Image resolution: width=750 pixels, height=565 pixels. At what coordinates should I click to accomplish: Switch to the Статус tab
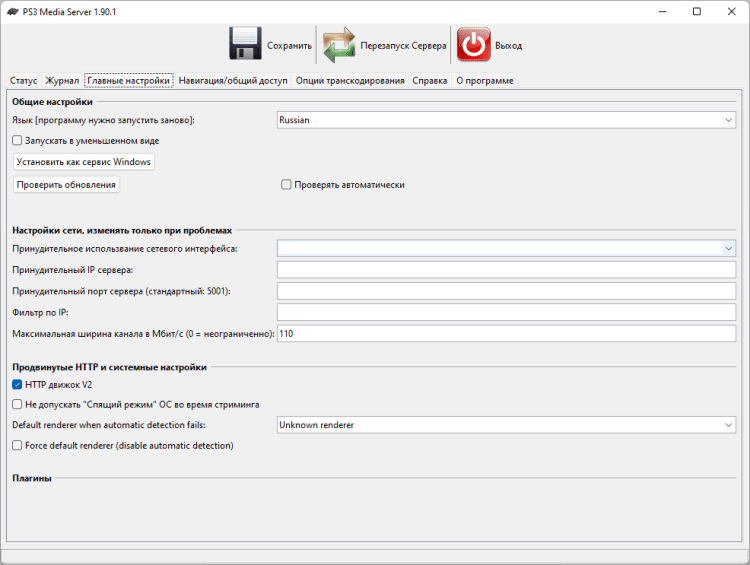click(x=23, y=80)
